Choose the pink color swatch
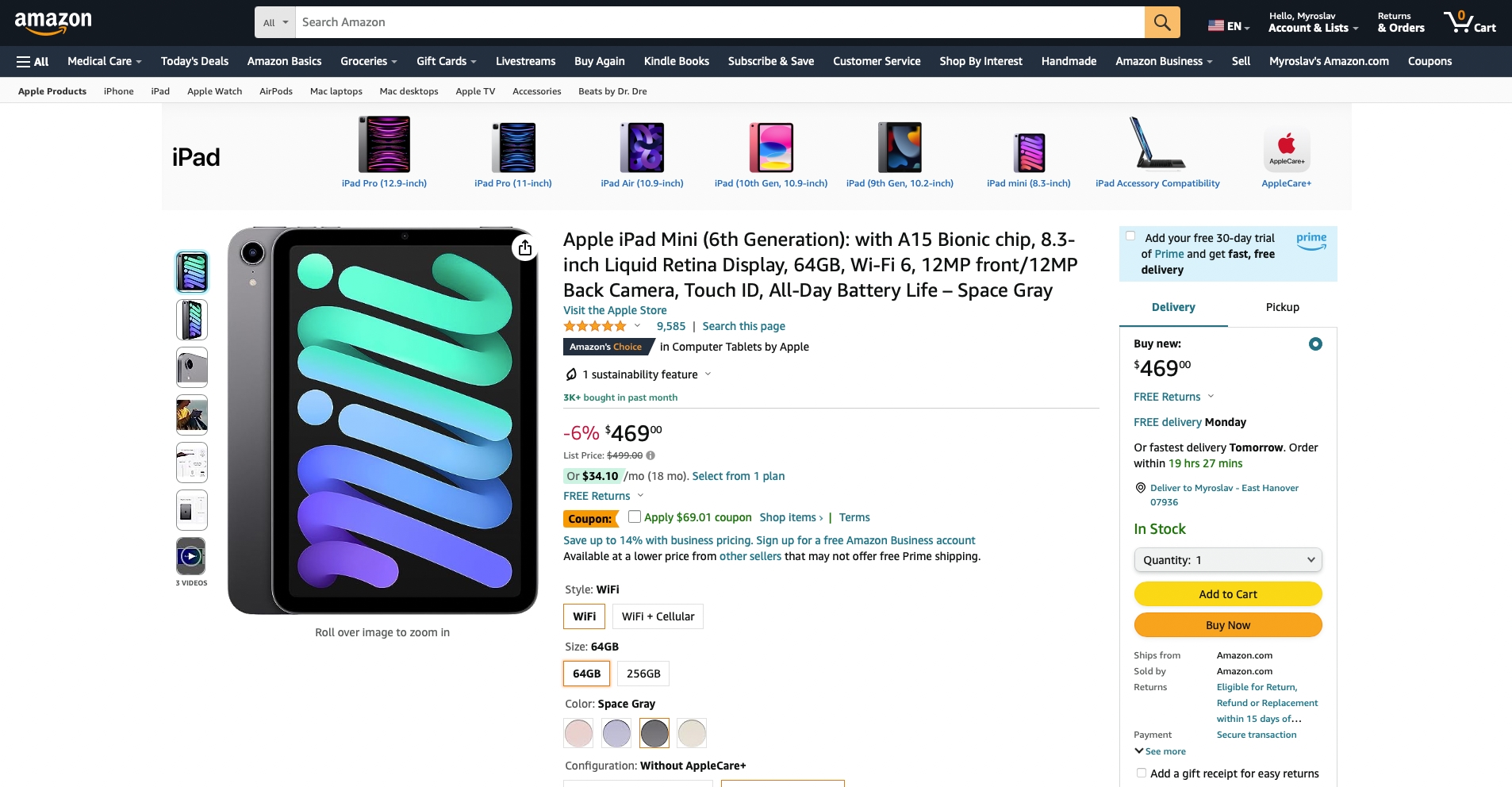Screen dimensions: 1512x787 pos(578,733)
